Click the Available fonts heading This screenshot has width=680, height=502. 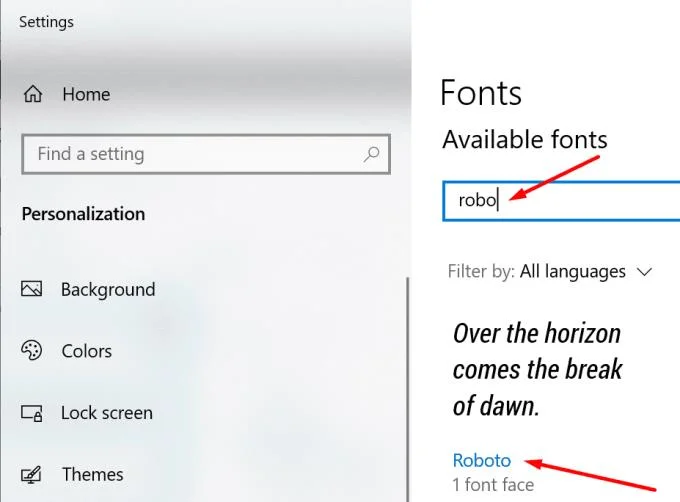525,140
